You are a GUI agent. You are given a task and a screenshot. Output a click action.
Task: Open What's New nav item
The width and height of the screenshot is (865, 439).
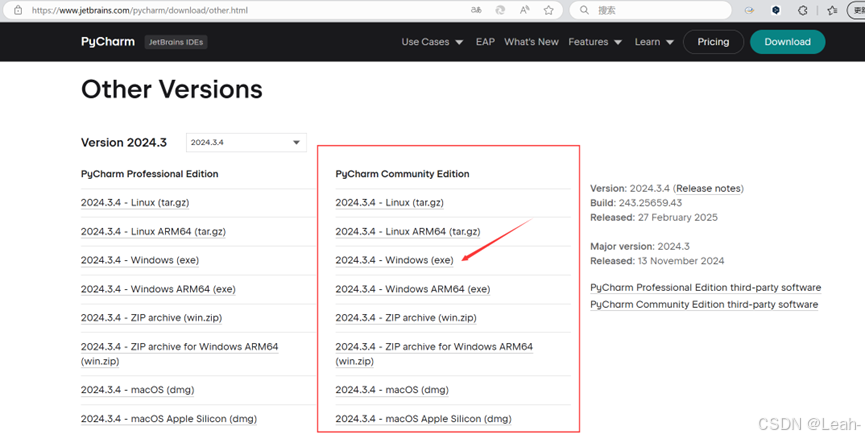(x=531, y=42)
